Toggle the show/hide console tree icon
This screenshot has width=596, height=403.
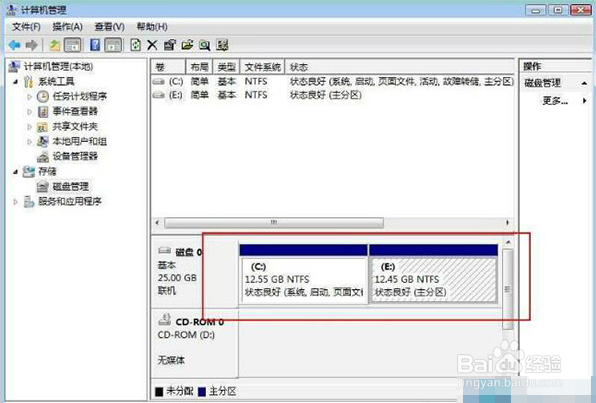pyautogui.click(x=72, y=45)
